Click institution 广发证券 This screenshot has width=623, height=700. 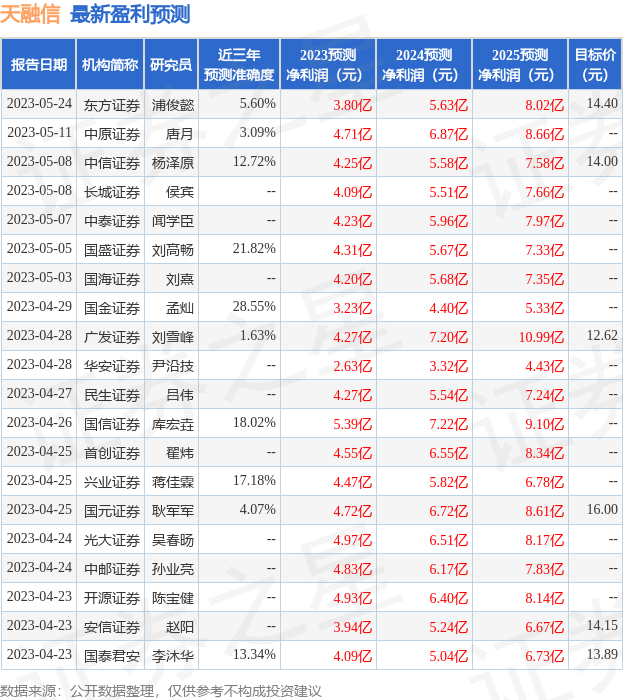112,338
